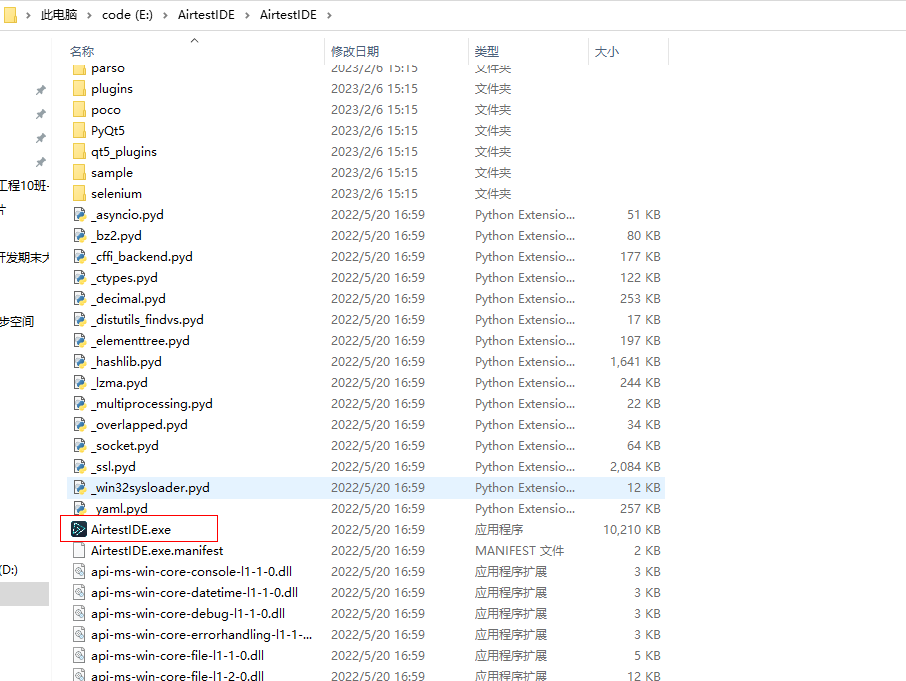Viewport: 906px width, 681px height.
Task: Click the _bz2.pyd file icon
Action: coord(79,235)
